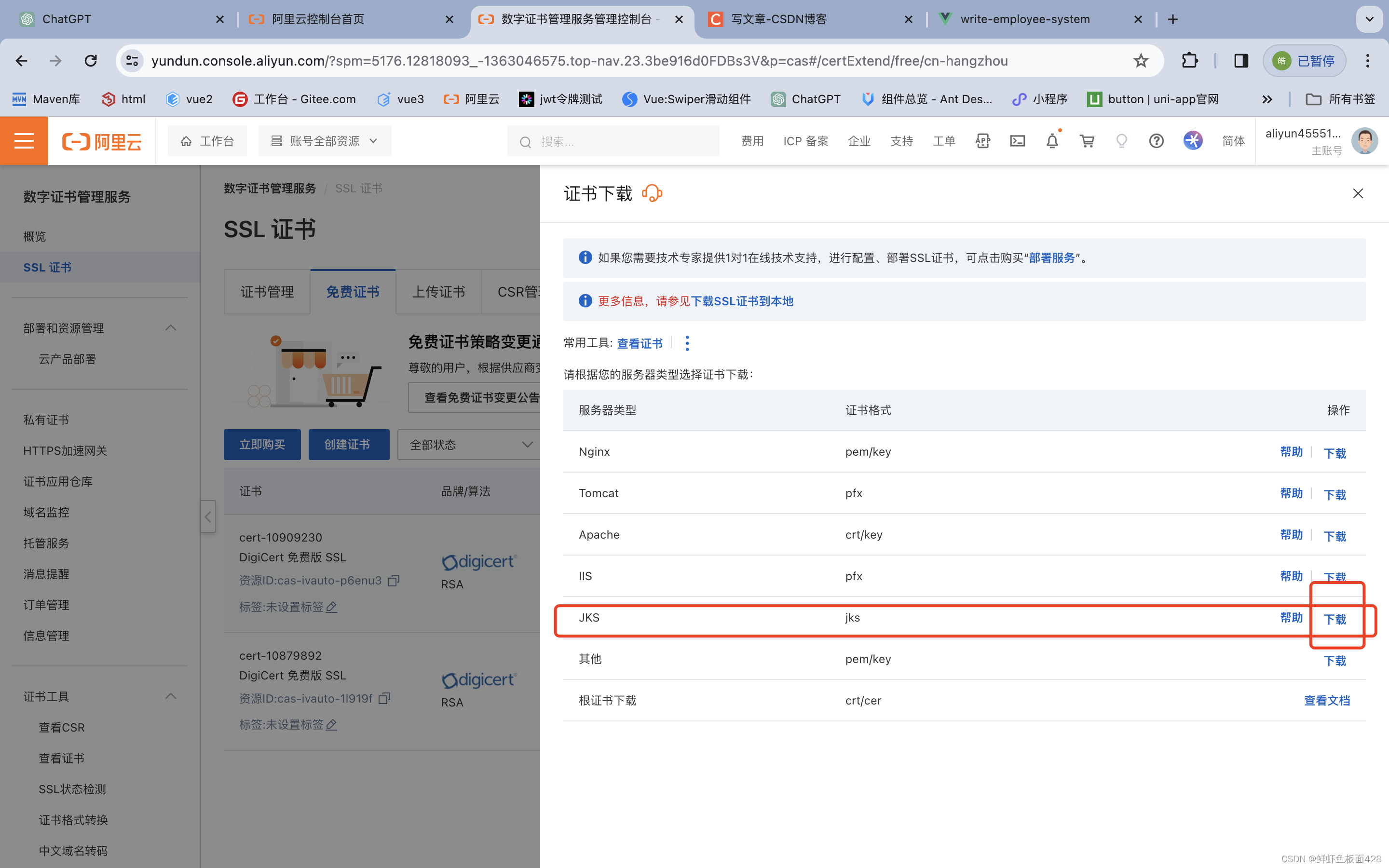Open browser extensions puzzle icon
Screen dimensions: 1389x868
[1190, 61]
